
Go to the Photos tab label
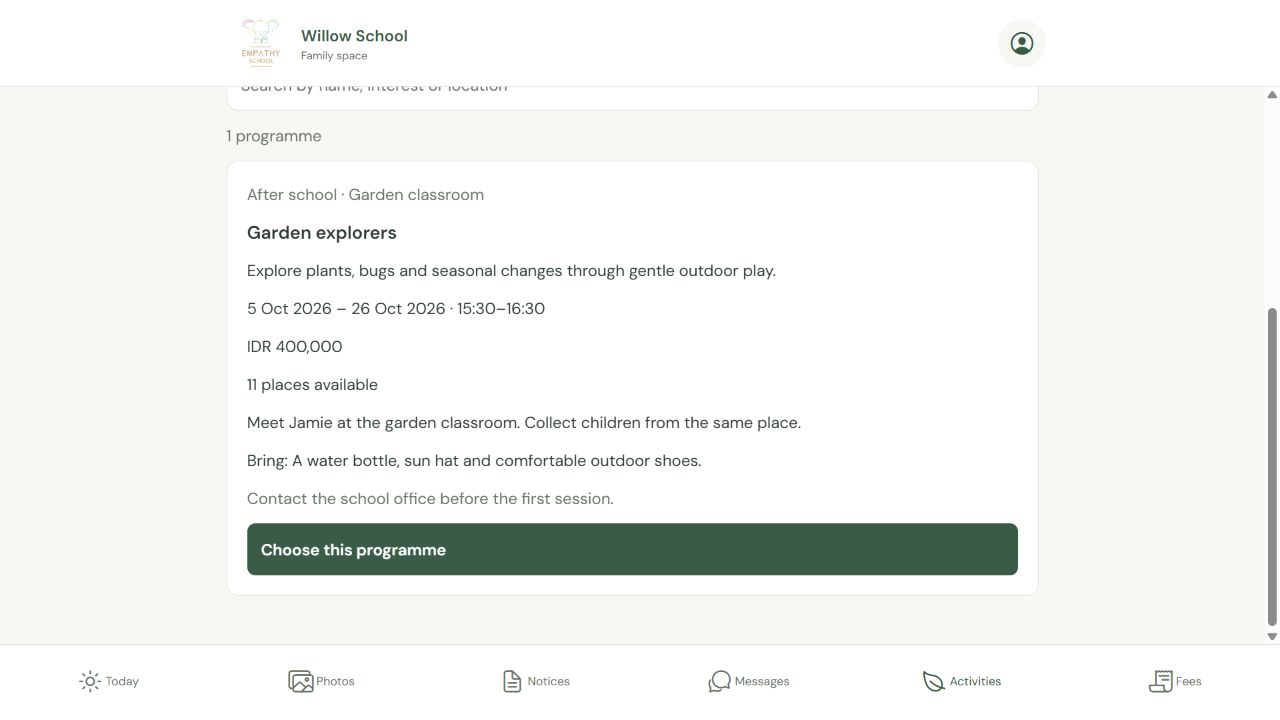335,681
